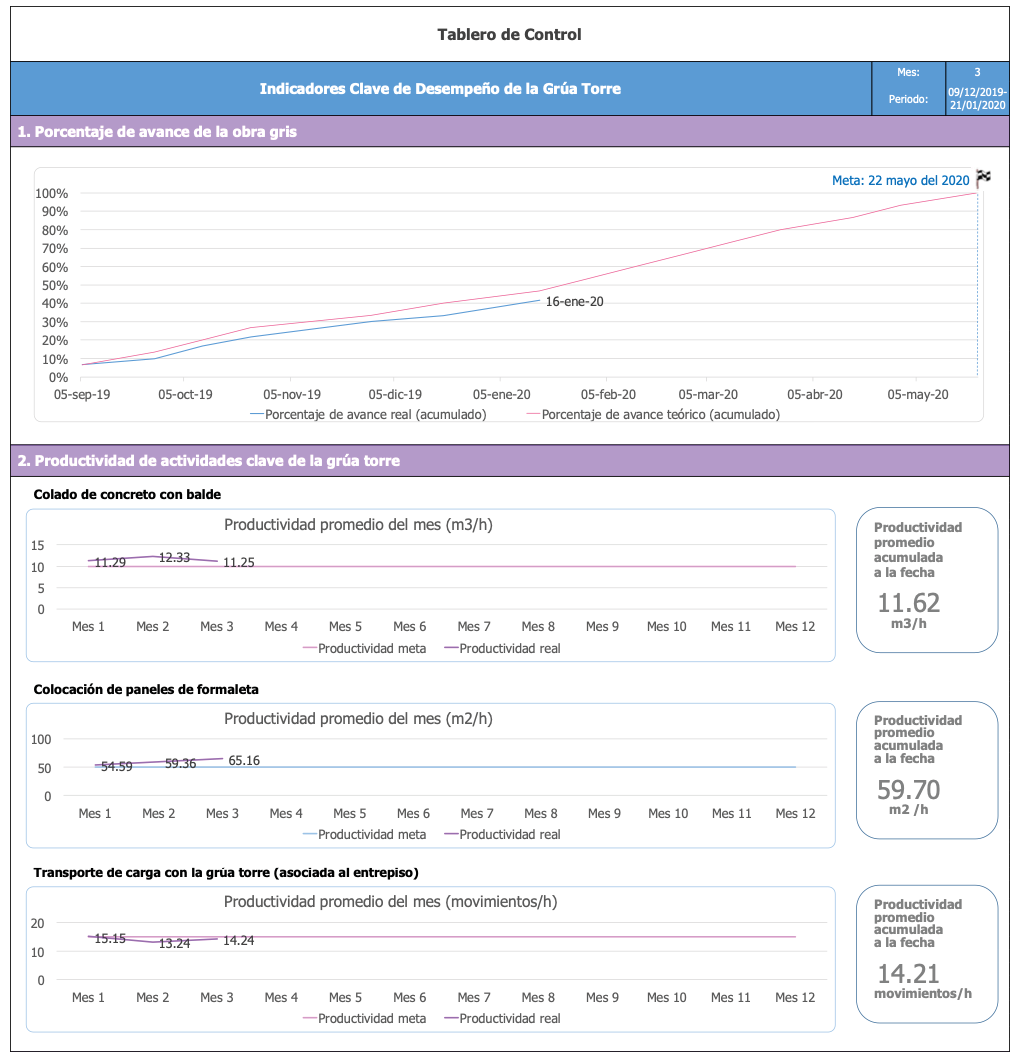Click chart title 'Productividad promedio del mes (m2/h)'
Image resolution: width=1014 pixels, height=1058 pixels.
358,718
